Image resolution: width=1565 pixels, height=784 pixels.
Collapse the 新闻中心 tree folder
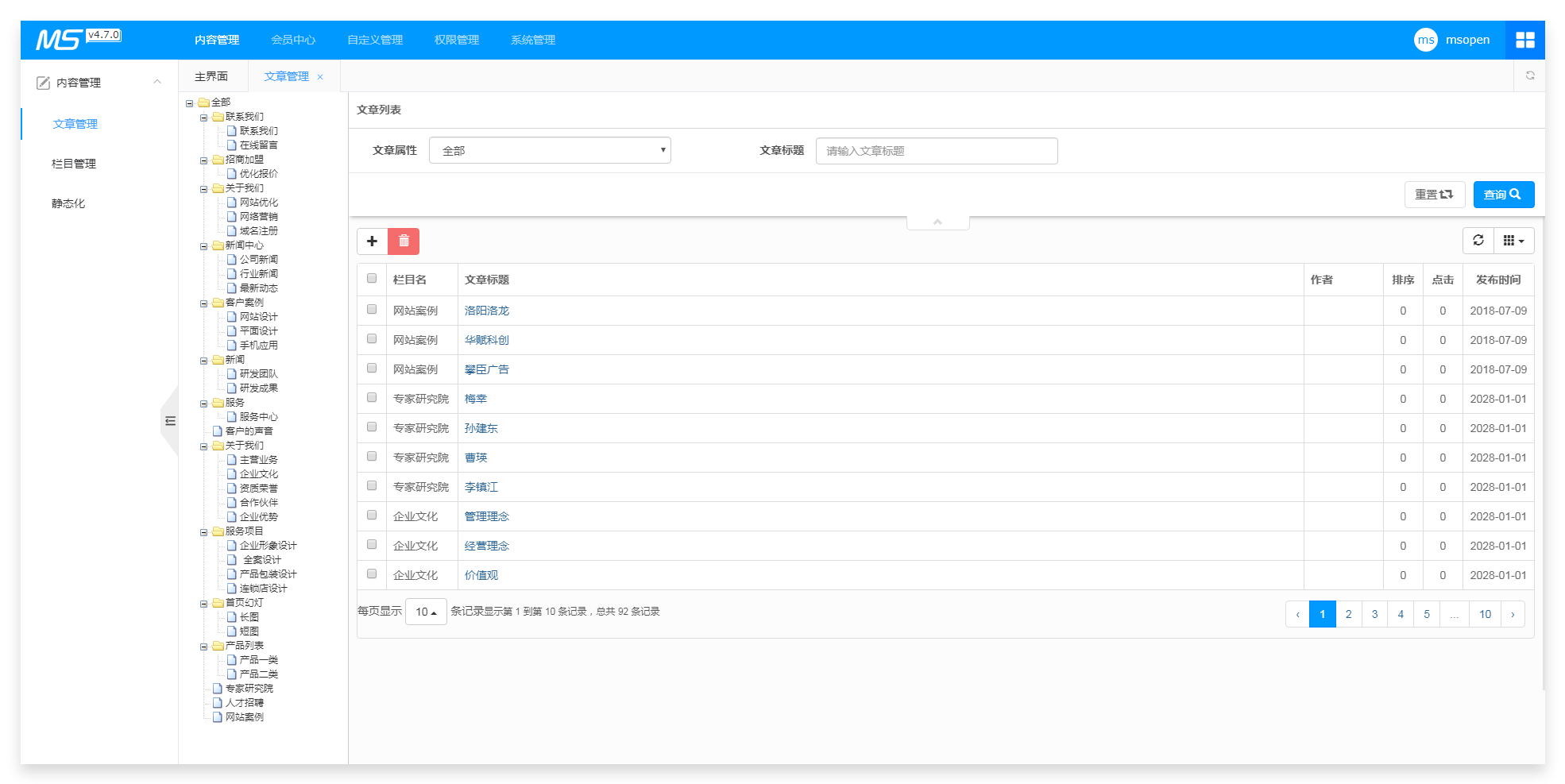coord(204,246)
